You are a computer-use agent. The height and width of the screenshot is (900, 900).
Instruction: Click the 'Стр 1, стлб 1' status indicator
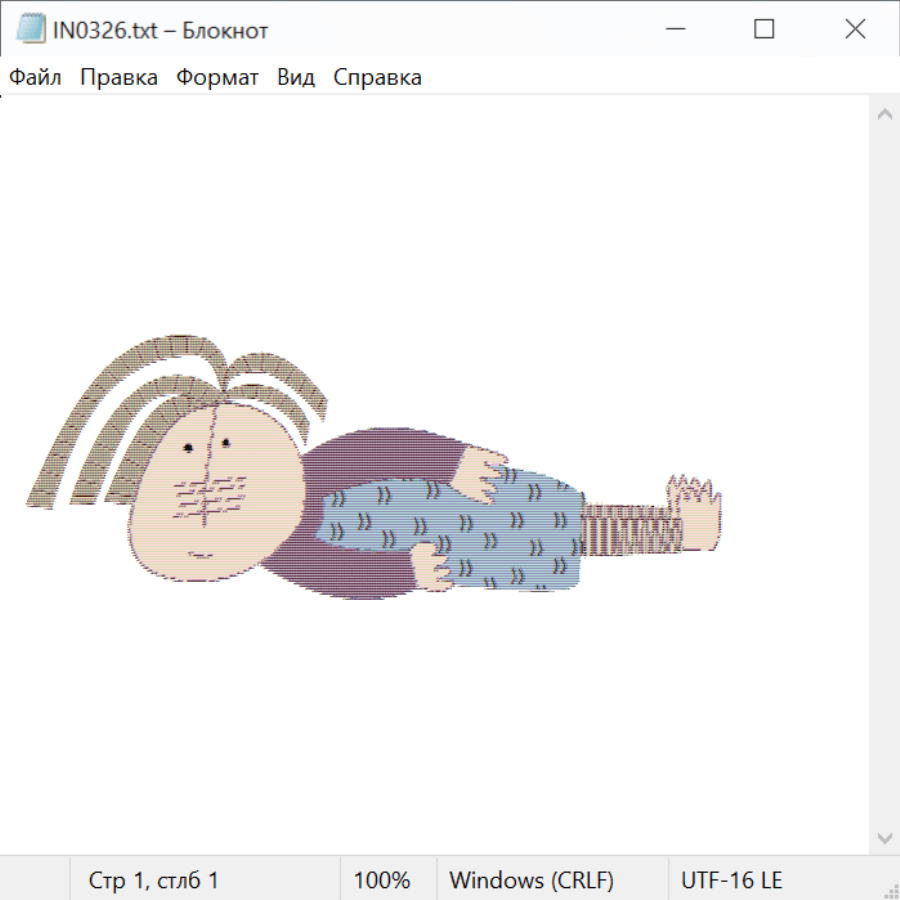[x=153, y=881]
